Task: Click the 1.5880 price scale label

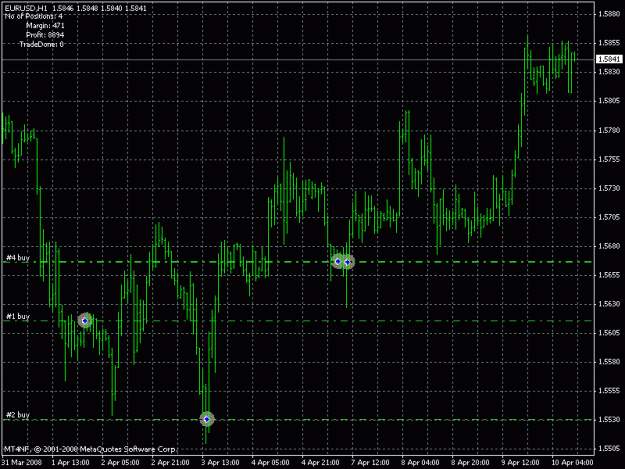Action: click(609, 14)
